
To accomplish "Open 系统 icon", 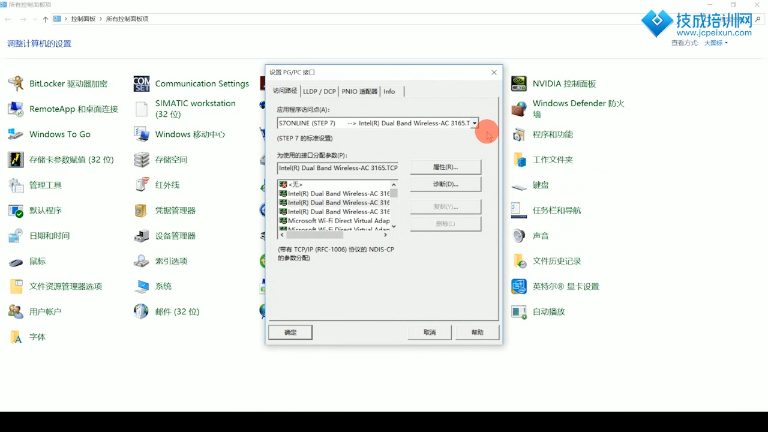I will click(142, 287).
